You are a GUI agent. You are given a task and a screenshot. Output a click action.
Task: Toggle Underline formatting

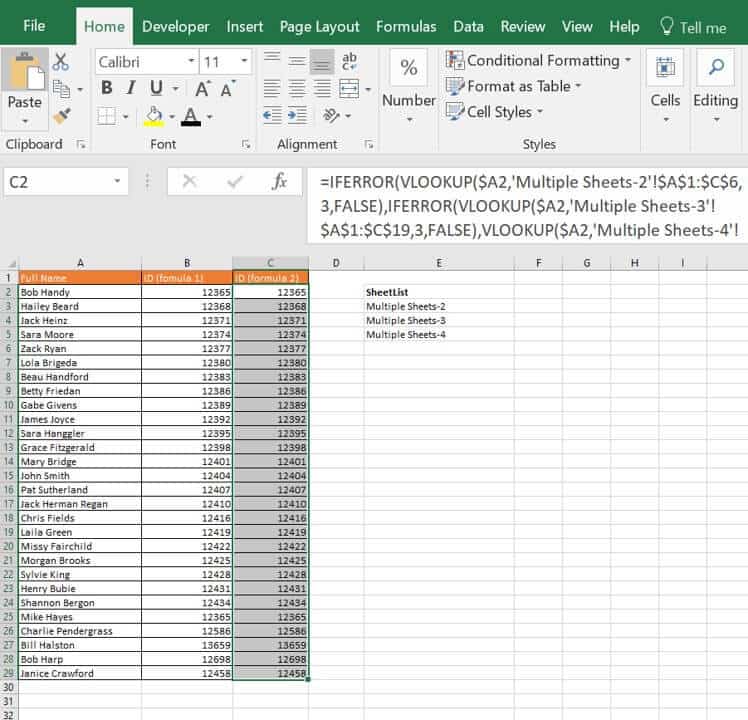click(158, 89)
